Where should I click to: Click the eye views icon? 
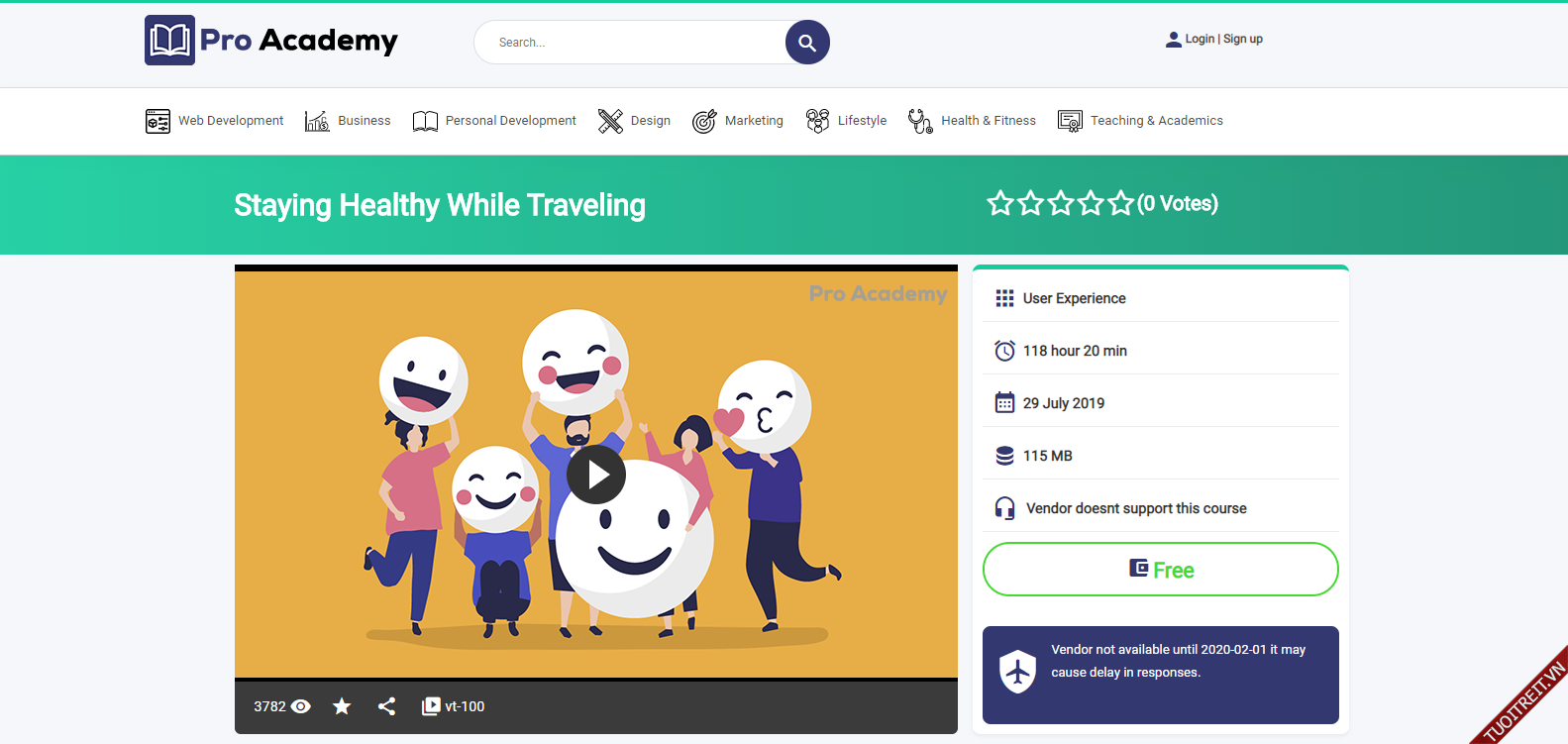point(301,706)
